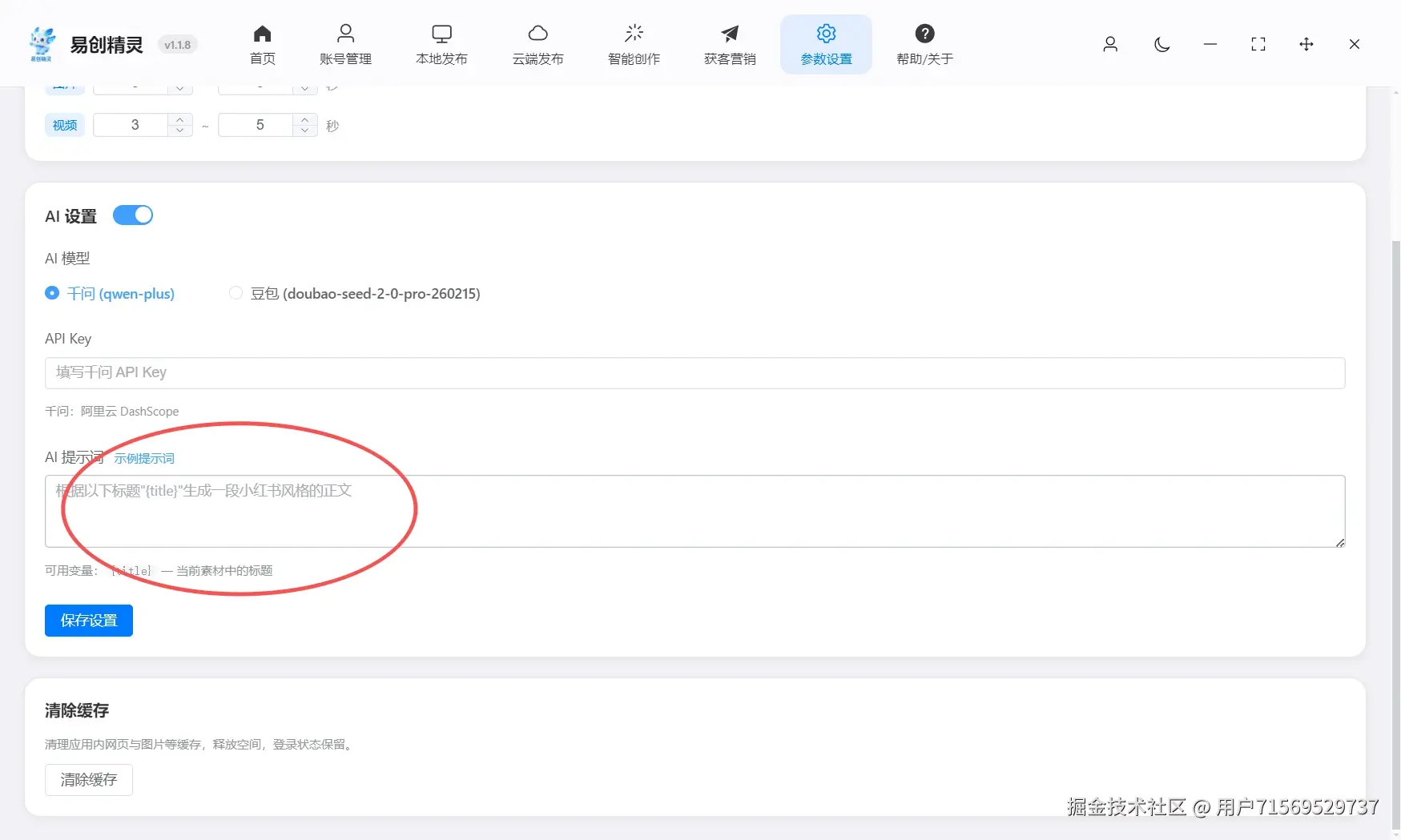Click into the AI 提示词 text area
Image resolution: width=1401 pixels, height=840 pixels.
(x=695, y=512)
